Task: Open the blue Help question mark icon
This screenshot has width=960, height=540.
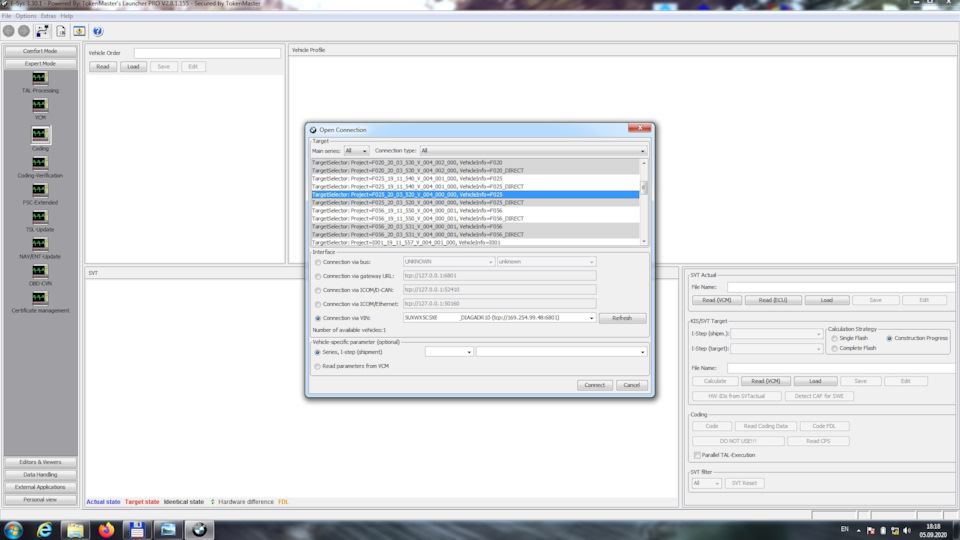Action: (98, 31)
